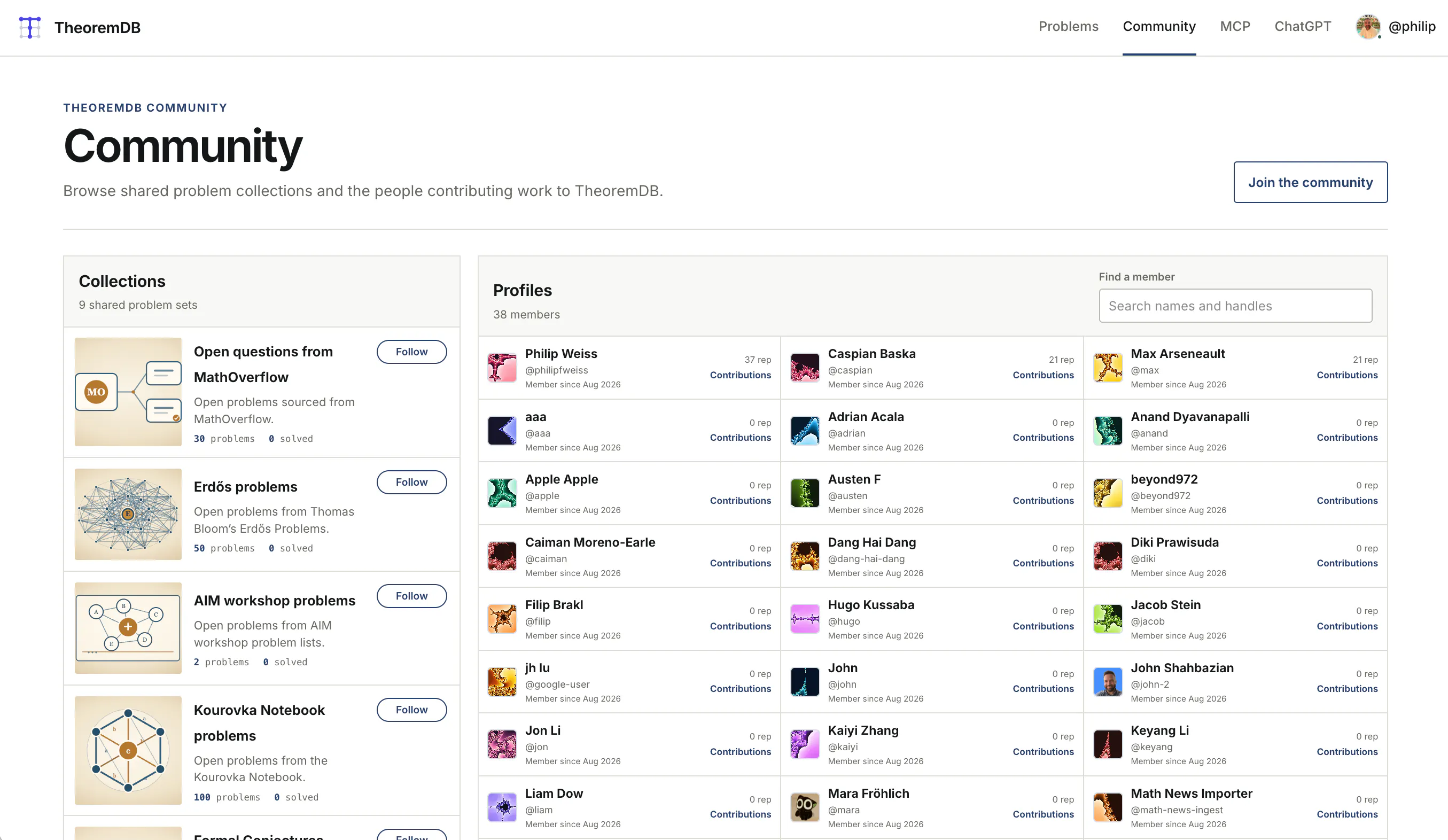Click Adrian Acala's avatar
The height and width of the screenshot is (840, 1448).
click(805, 431)
